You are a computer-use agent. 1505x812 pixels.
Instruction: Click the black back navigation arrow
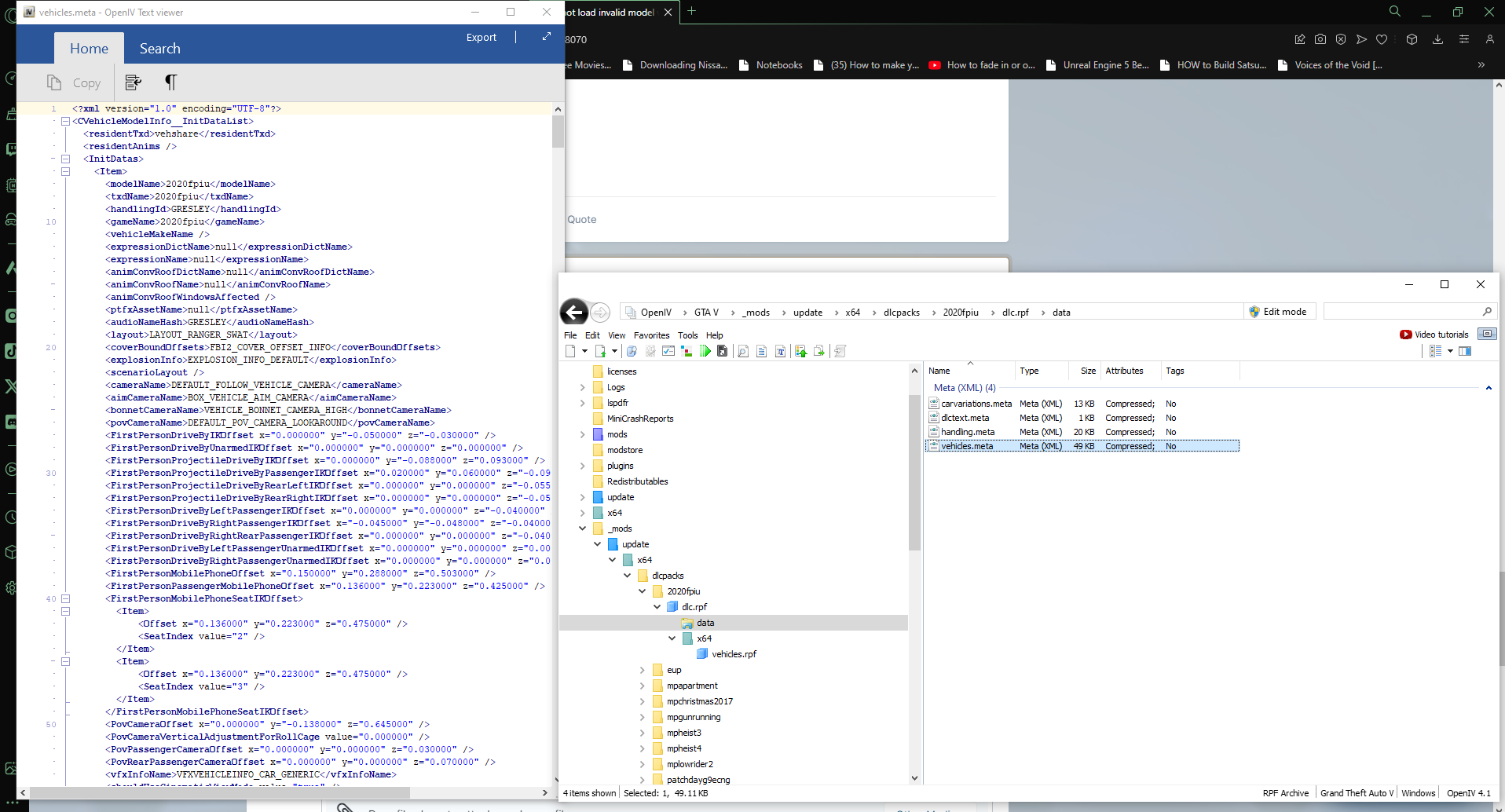(x=574, y=313)
